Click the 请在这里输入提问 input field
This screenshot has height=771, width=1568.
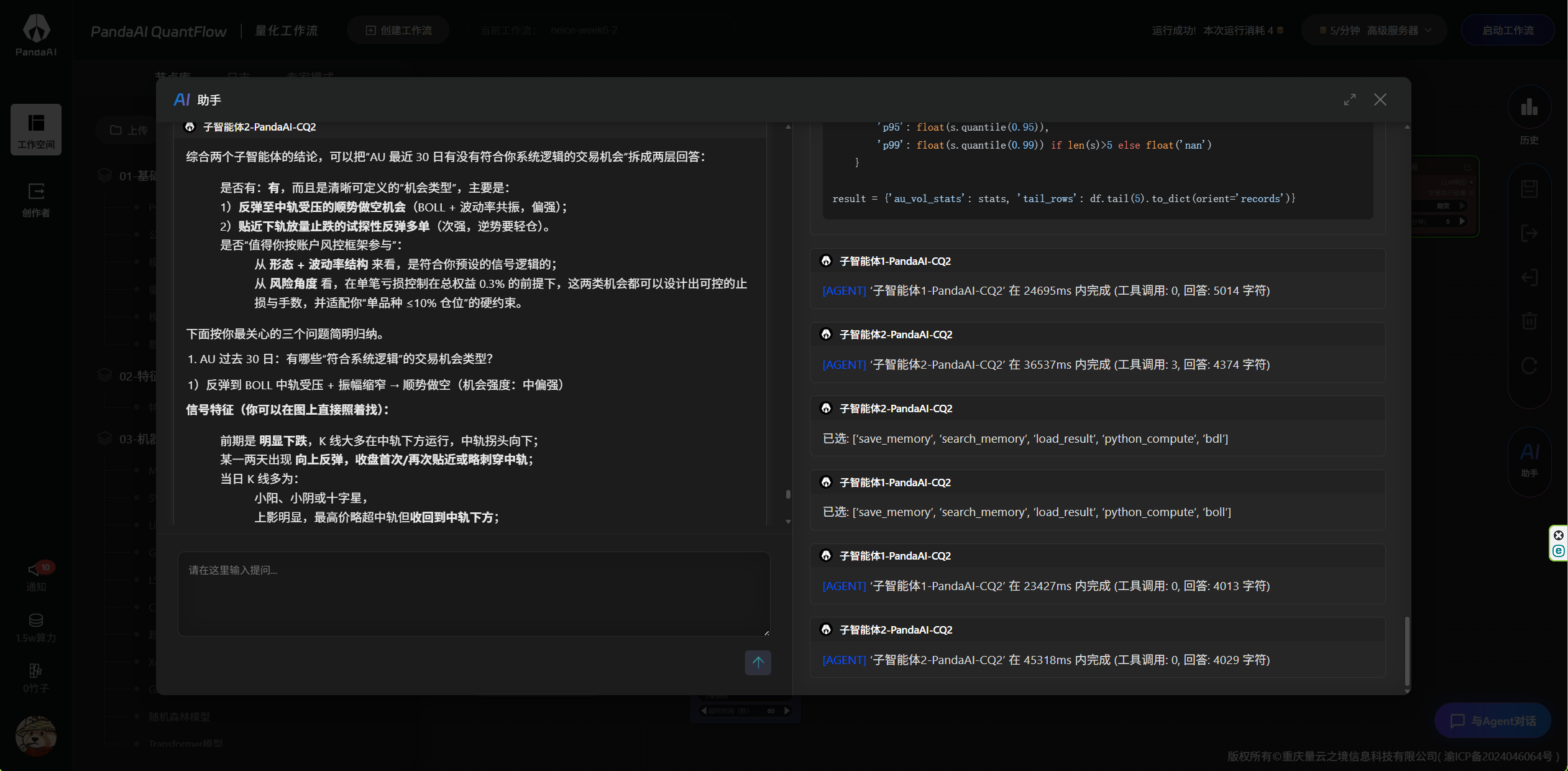pyautogui.click(x=472, y=594)
